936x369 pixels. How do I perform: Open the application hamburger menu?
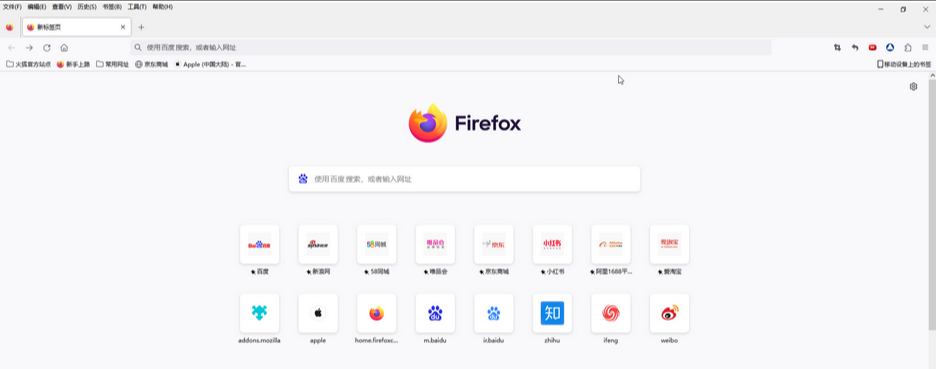tap(925, 48)
